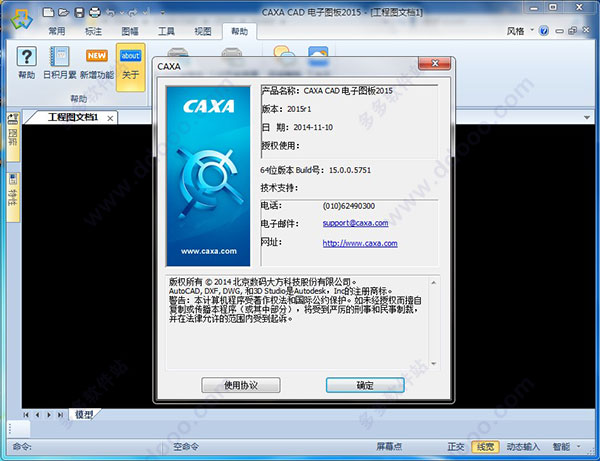
Task: Open a file with the folder icon
Action: point(64,12)
